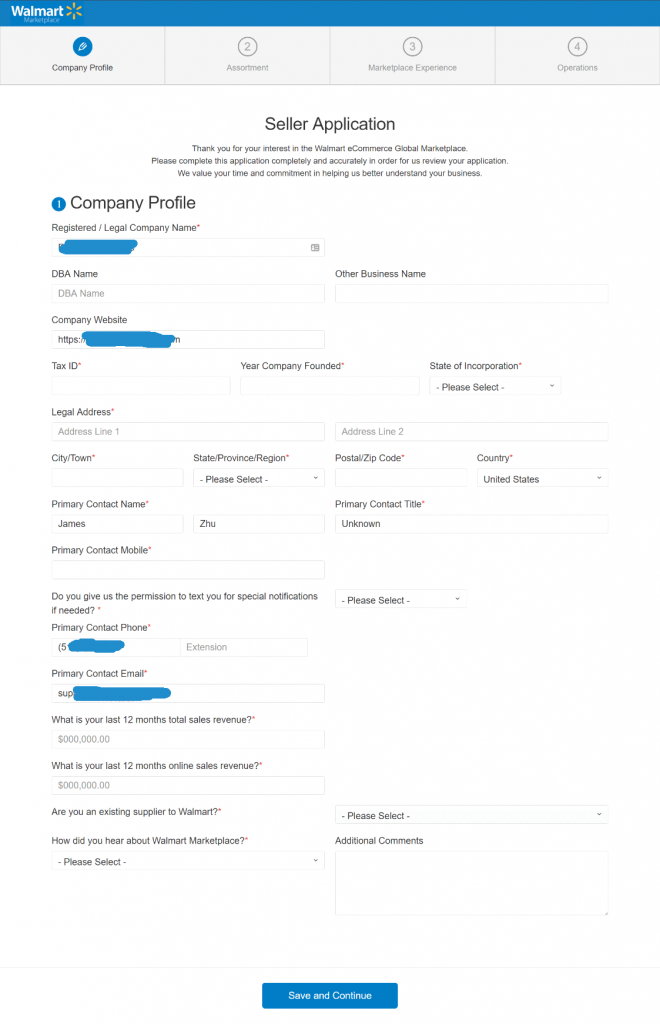This screenshot has height=1024, width=660.
Task: Switch to the Operations tab
Action: (x=577, y=56)
